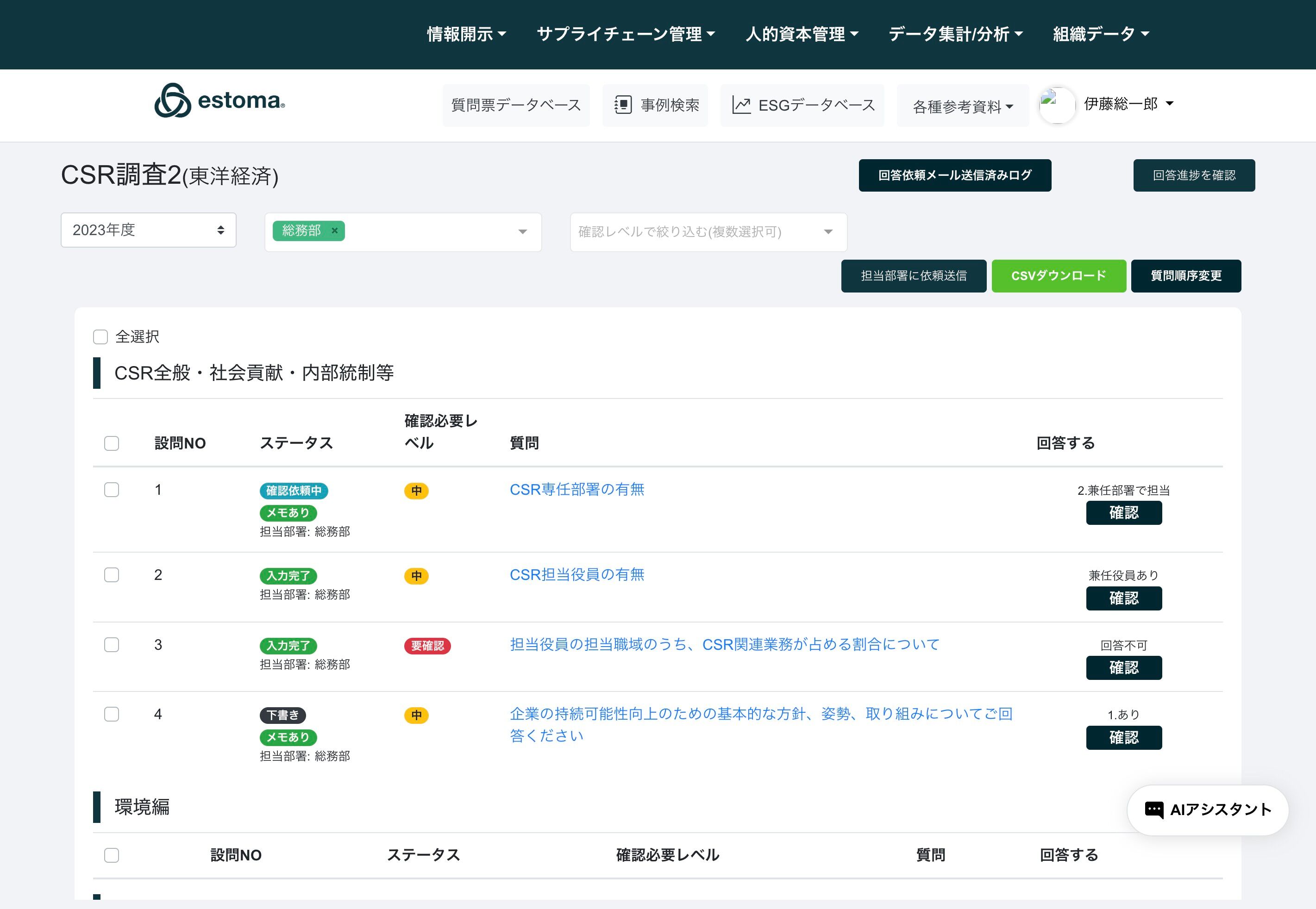
Task: Open the AIアシスタント chat bubble
Action: coord(1208,810)
